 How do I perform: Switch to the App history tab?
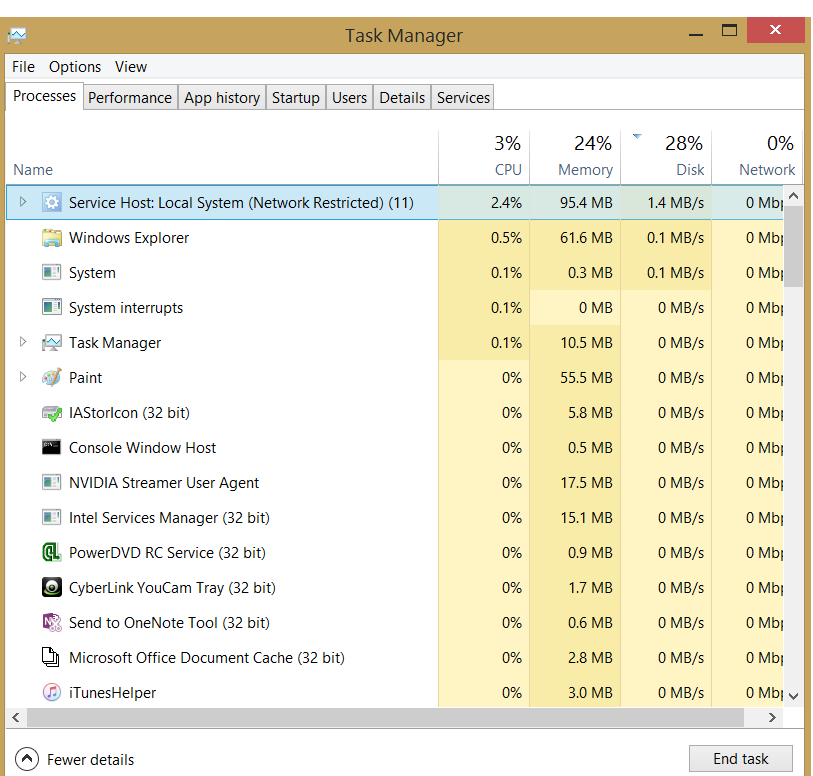(x=222, y=97)
